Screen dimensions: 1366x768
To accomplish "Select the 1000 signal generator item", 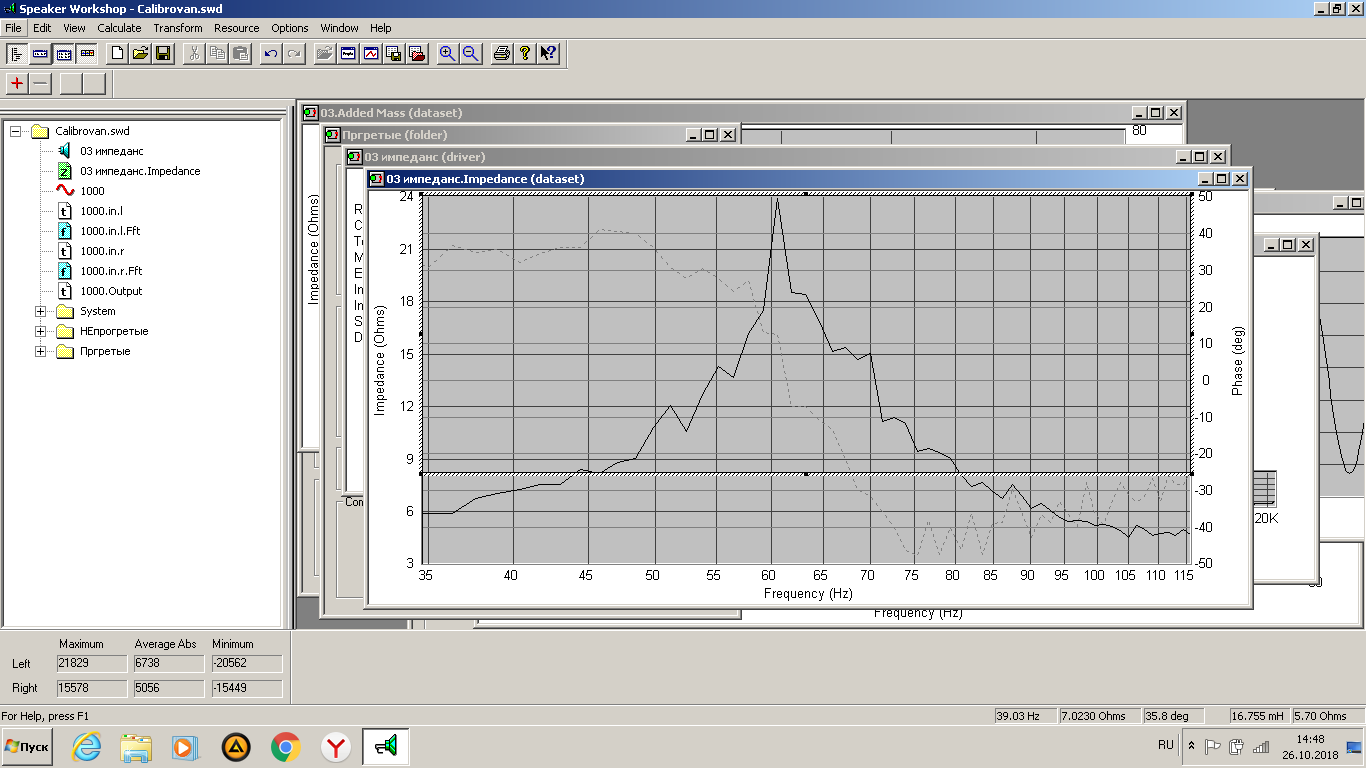I will 92,191.
